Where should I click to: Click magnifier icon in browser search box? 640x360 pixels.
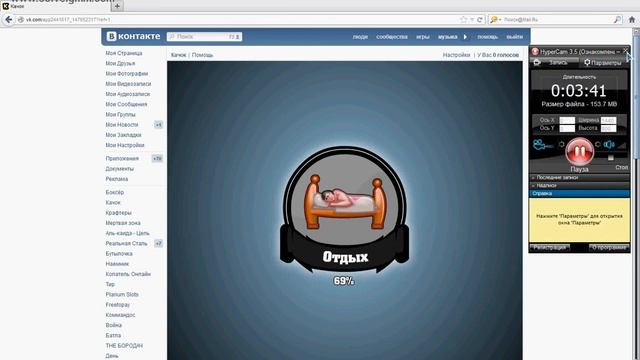pyautogui.click(x=617, y=19)
